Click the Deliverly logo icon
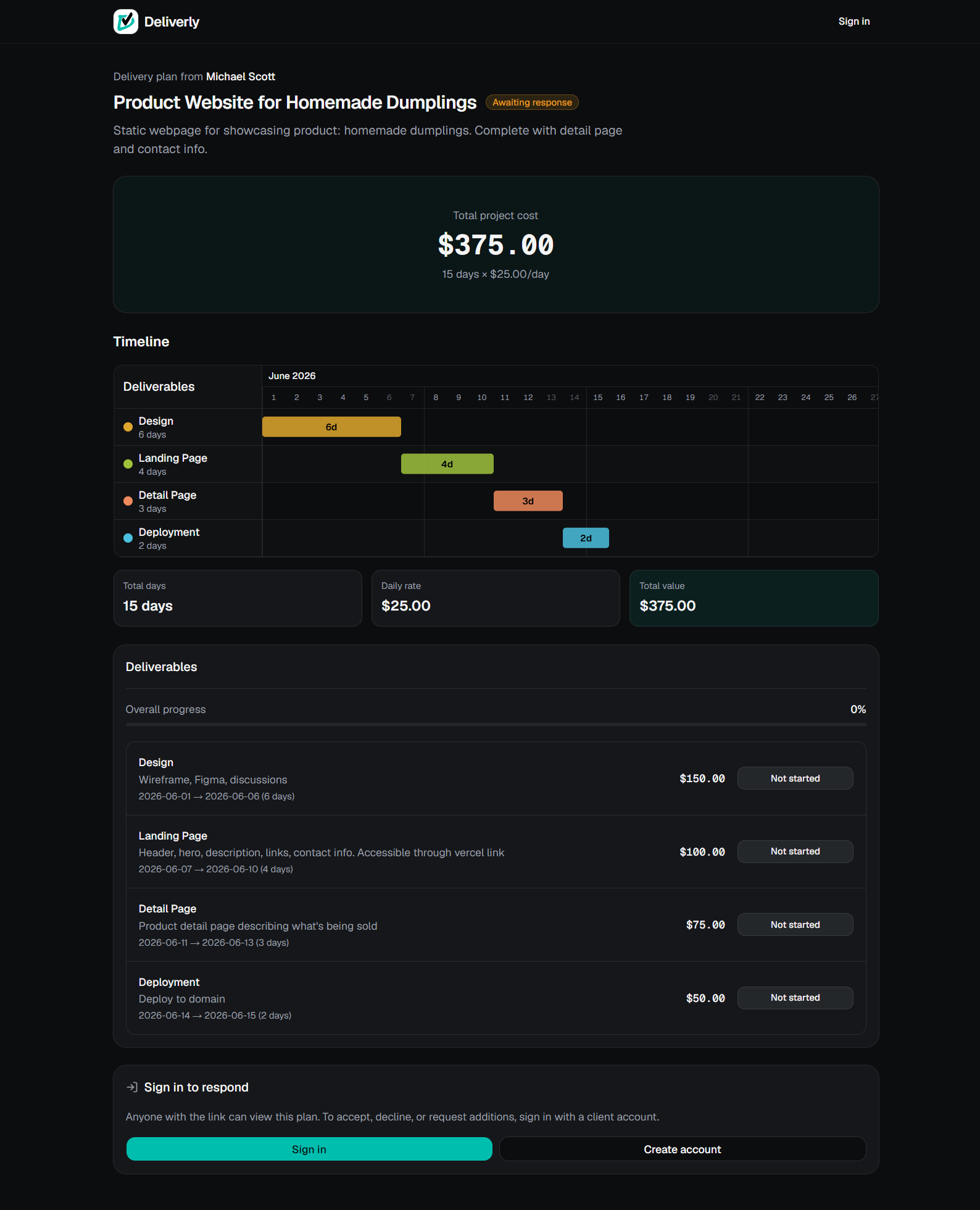The image size is (980, 1210). coord(126,22)
